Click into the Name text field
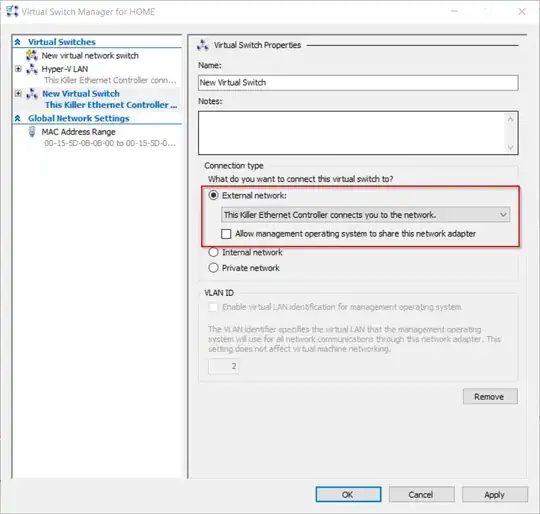Image resolution: width=540 pixels, height=514 pixels. [358, 83]
